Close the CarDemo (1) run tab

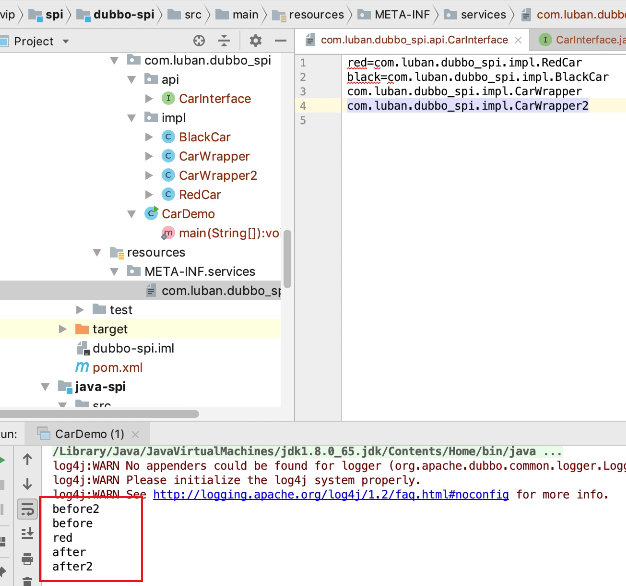135,434
